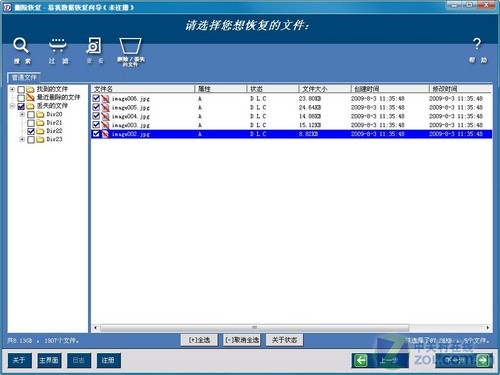The image size is (500, 375).
Task: Select the 普通文件 tab
Action: click(24, 78)
